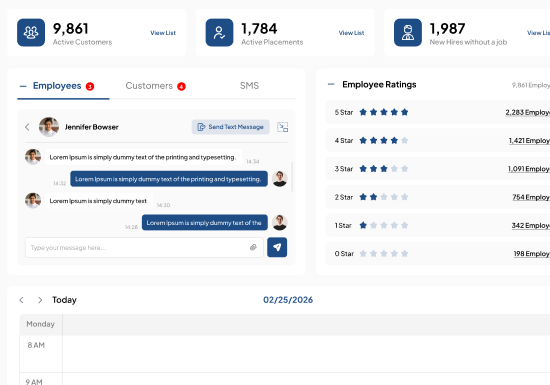
Task: Click own avatar beside 14:28 message
Action: 280,222
